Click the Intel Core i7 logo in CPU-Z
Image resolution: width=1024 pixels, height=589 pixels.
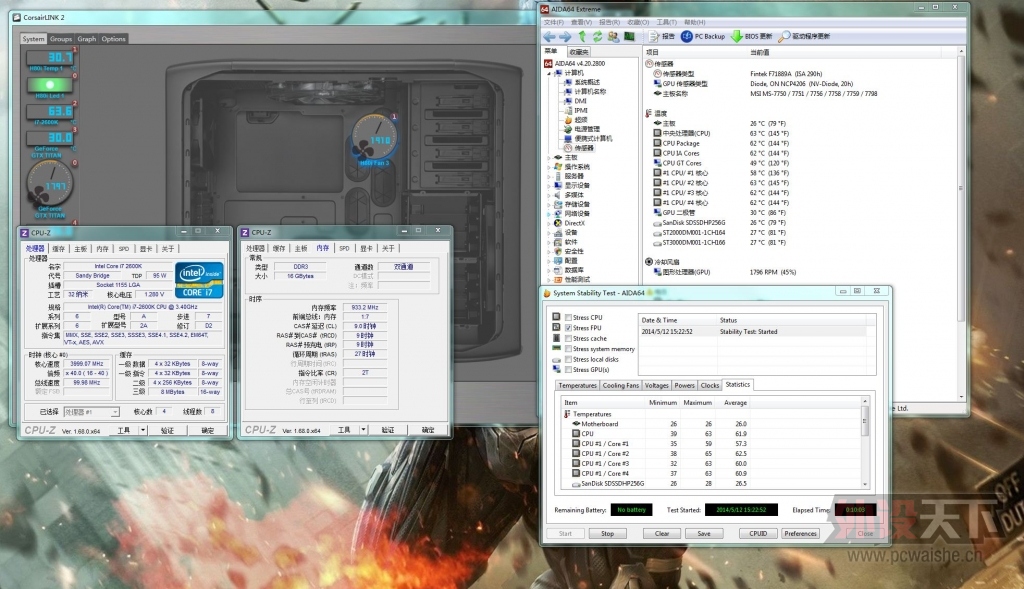tap(199, 279)
